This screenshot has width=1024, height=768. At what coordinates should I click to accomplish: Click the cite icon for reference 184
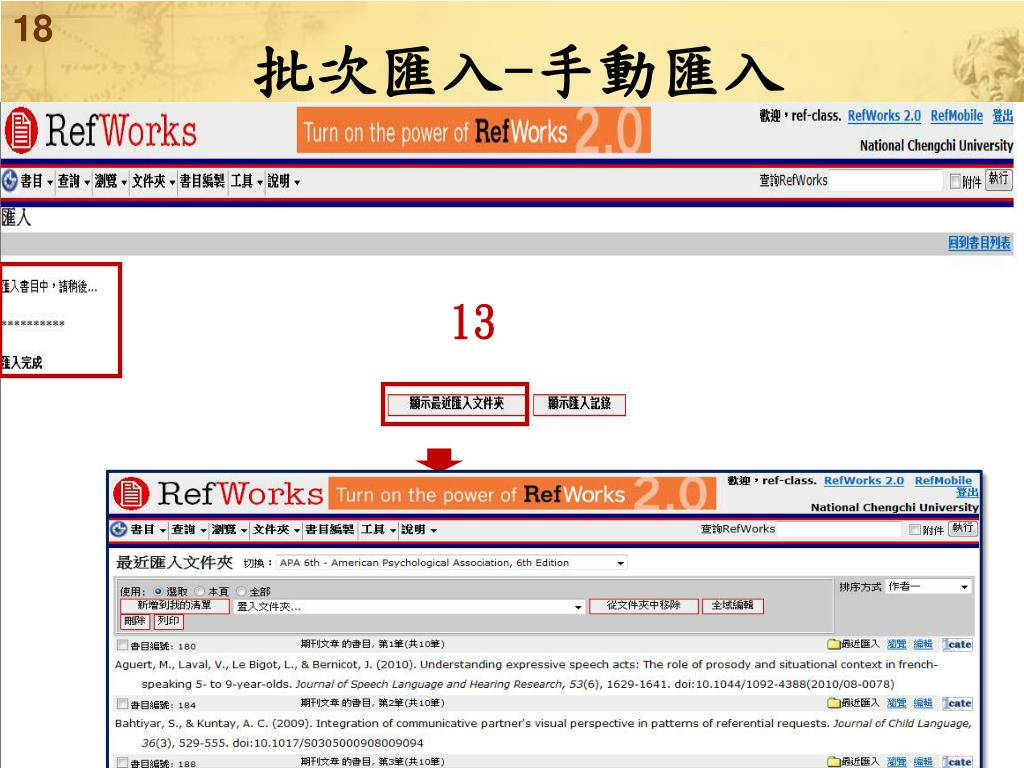(x=957, y=703)
